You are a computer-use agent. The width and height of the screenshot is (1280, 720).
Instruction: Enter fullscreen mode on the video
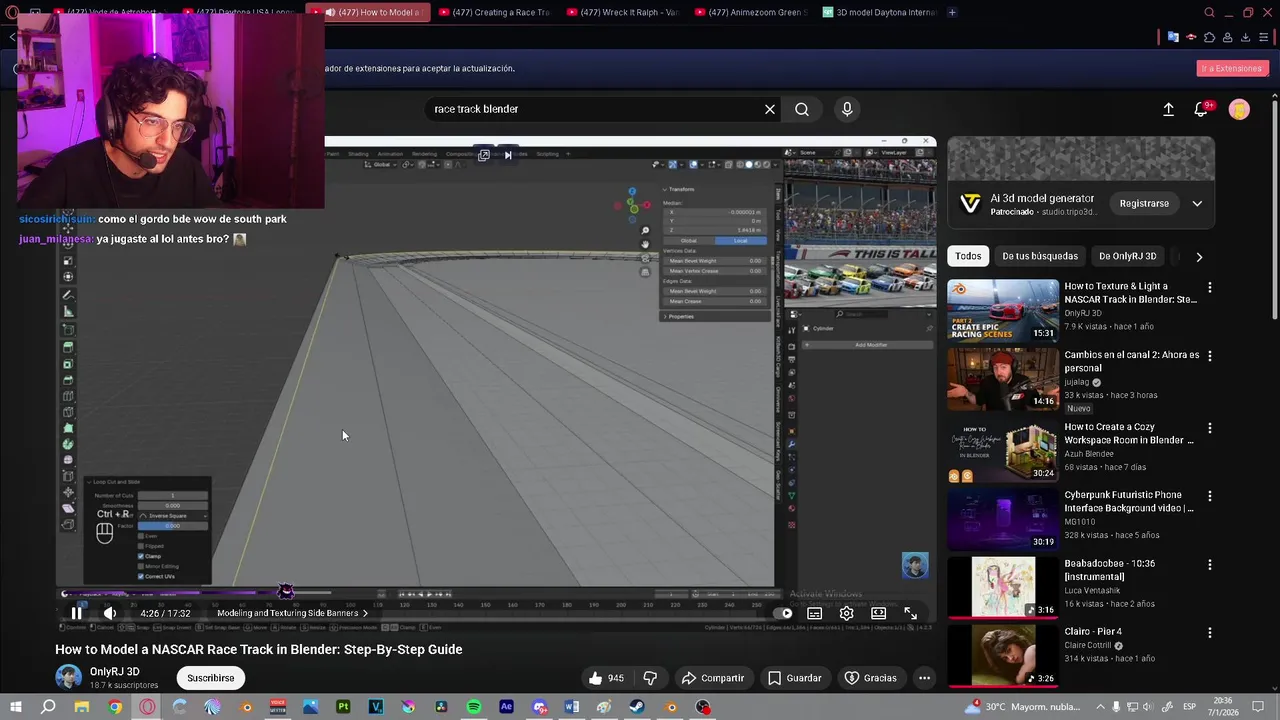point(910,613)
